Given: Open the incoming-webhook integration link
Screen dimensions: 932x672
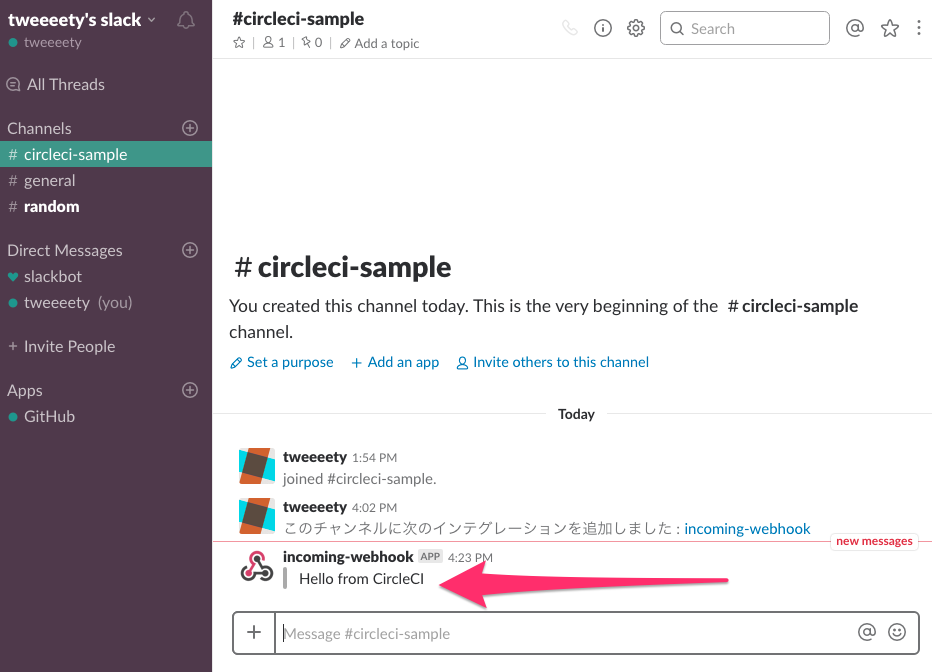Looking at the screenshot, I should tap(747, 529).
